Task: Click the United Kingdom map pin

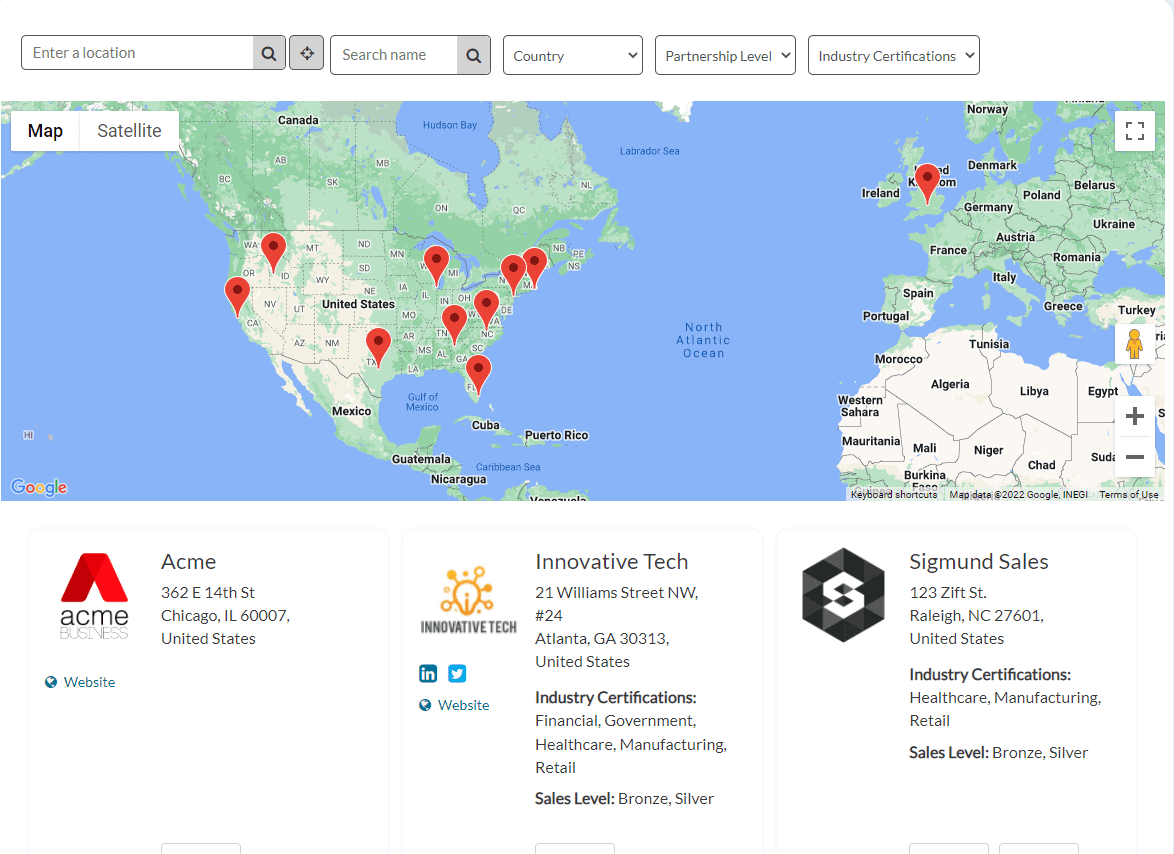Action: (927, 181)
